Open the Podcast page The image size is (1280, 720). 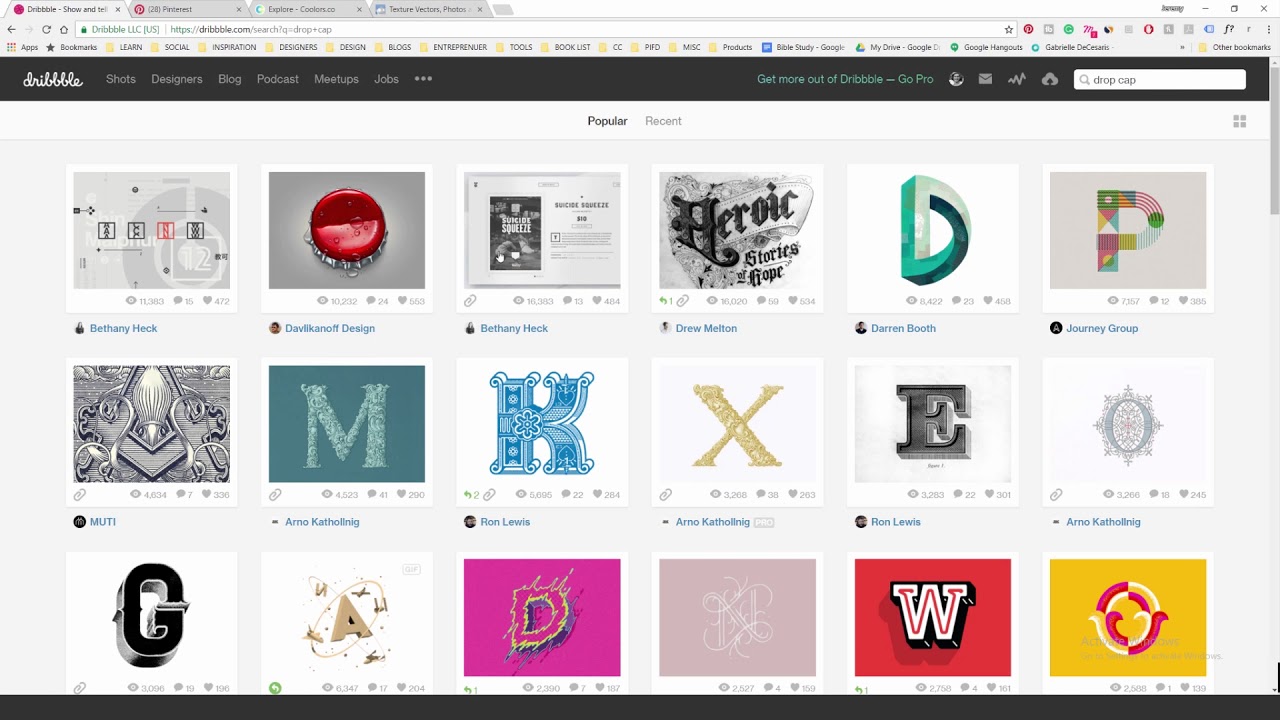[x=278, y=79]
